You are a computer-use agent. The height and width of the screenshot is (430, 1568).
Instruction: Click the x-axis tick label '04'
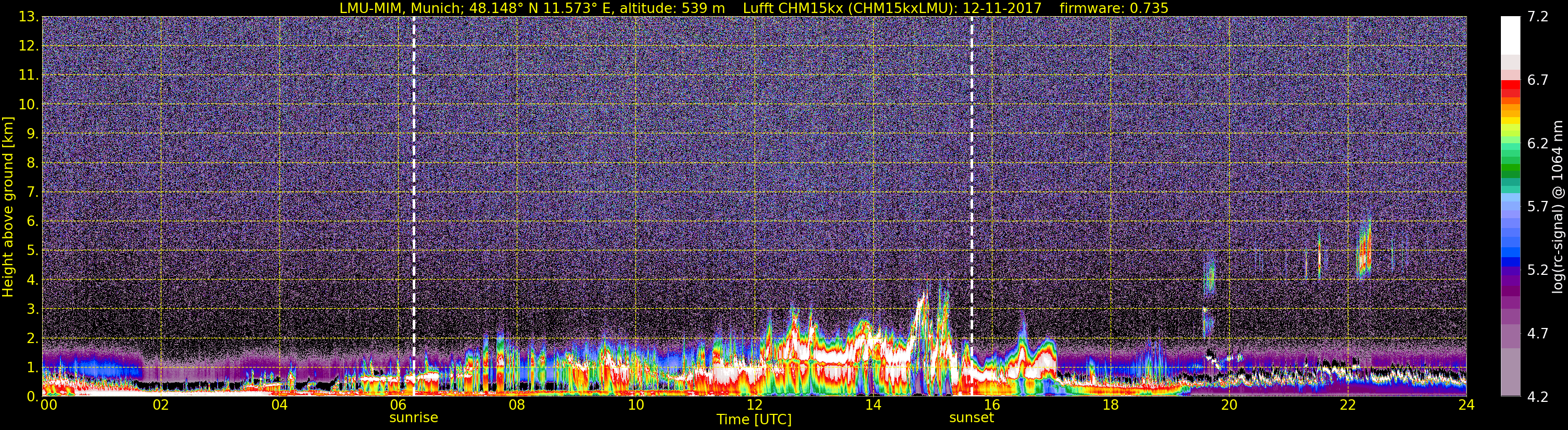tap(279, 405)
